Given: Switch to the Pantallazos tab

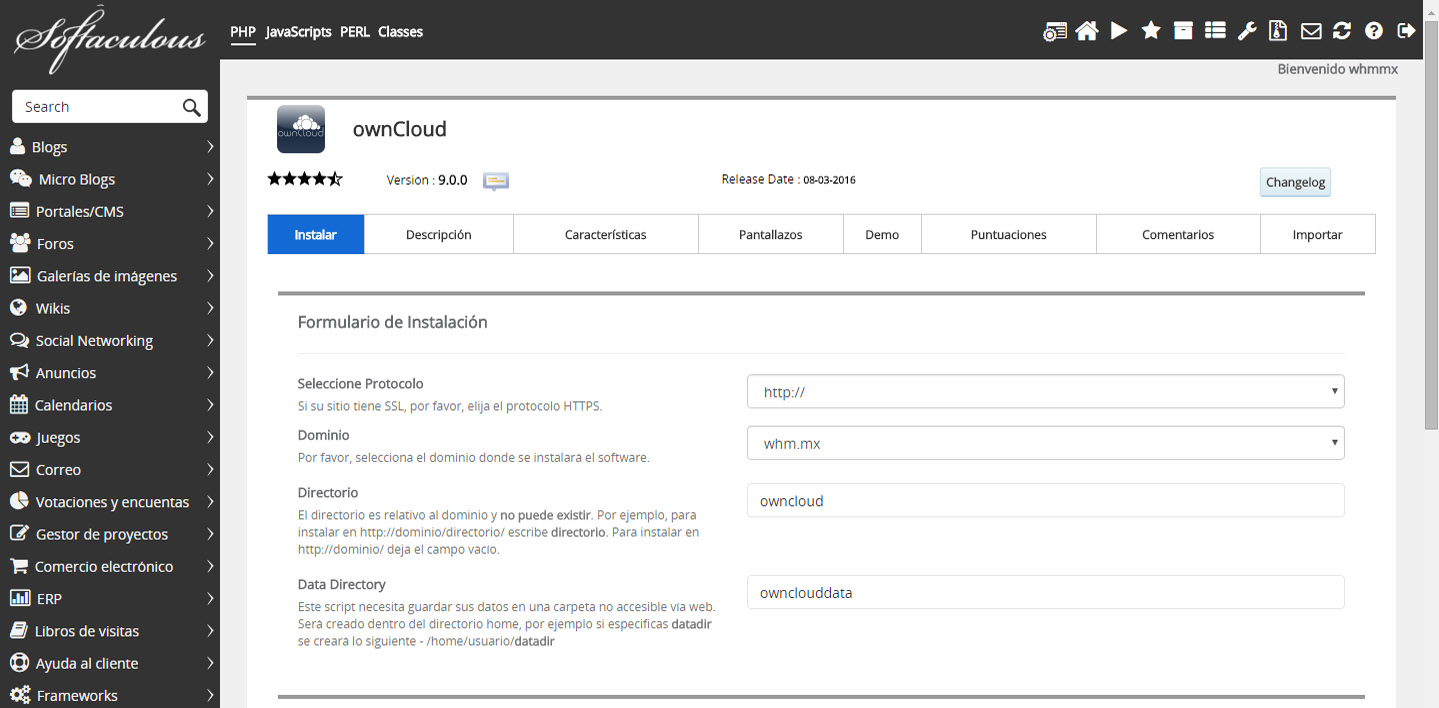Looking at the screenshot, I should tap(770, 235).
